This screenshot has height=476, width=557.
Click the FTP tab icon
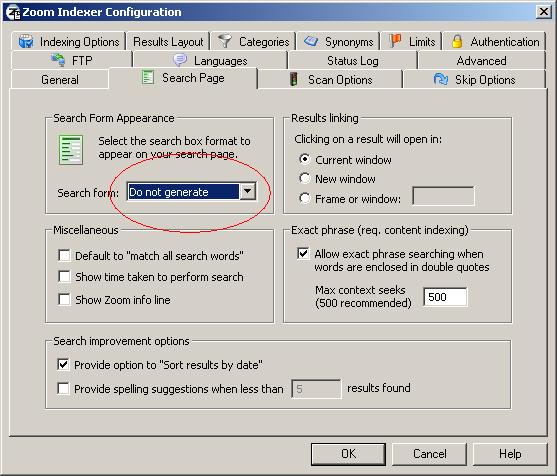[x=58, y=60]
